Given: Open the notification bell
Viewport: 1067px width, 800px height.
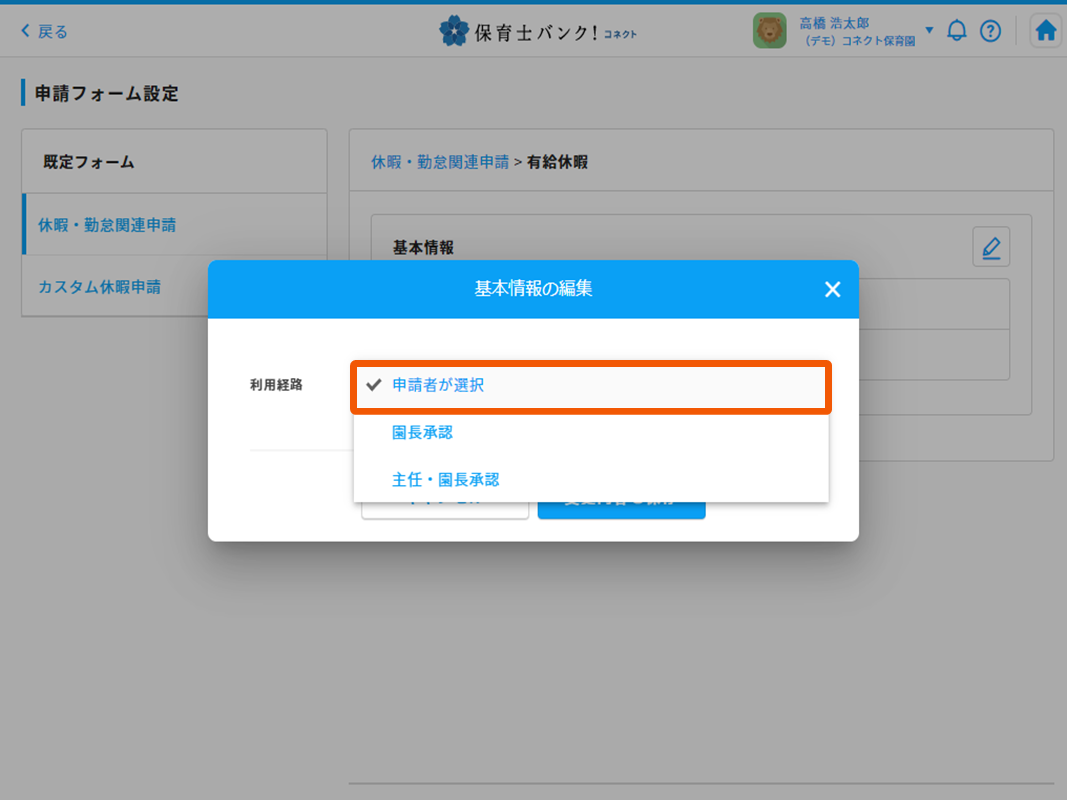Looking at the screenshot, I should (957, 31).
